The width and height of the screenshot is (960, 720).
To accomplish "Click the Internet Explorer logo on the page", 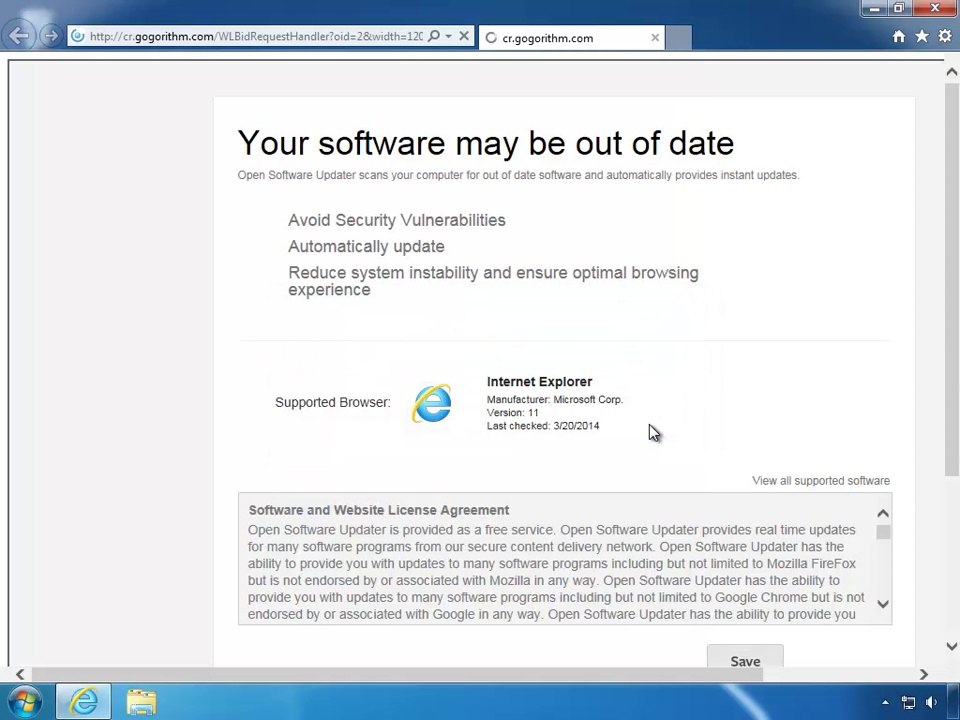I will point(432,403).
